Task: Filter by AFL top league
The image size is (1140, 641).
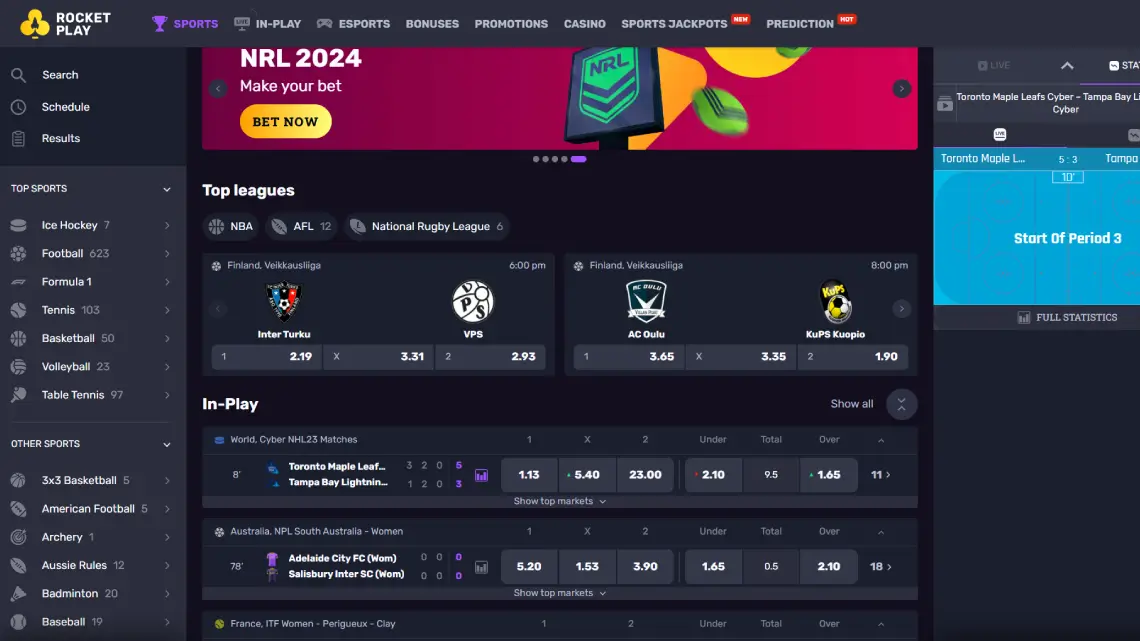Action: (x=301, y=227)
